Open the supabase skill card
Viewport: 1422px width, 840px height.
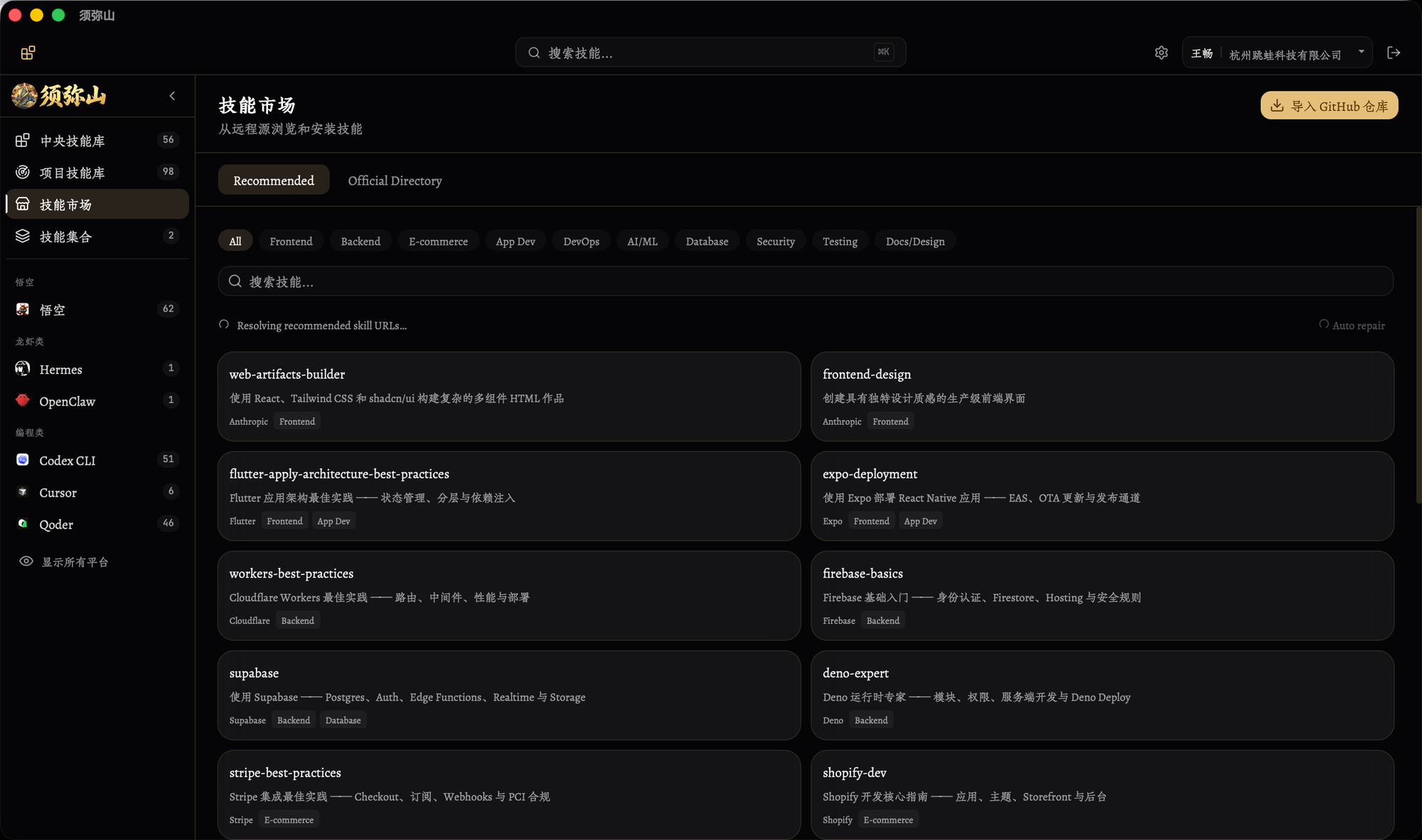click(x=509, y=695)
